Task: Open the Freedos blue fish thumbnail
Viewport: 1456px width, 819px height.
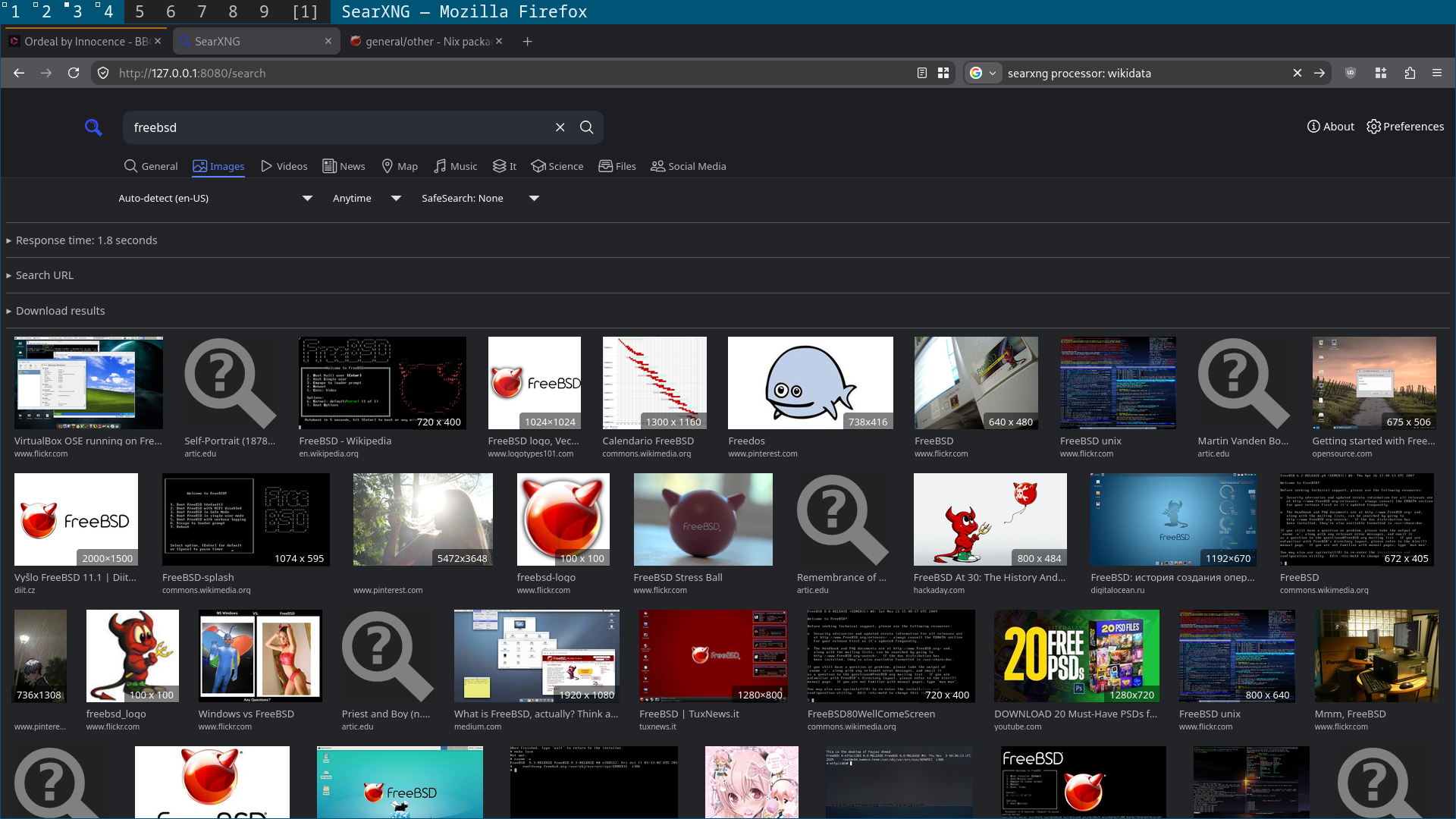Action: pyautogui.click(x=811, y=383)
